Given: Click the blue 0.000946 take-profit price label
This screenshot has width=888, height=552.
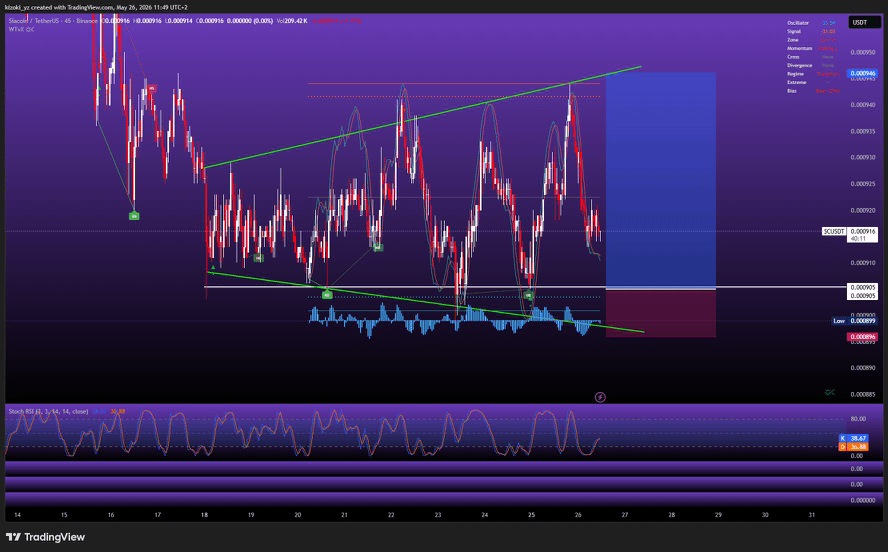Looking at the screenshot, I should [861, 74].
